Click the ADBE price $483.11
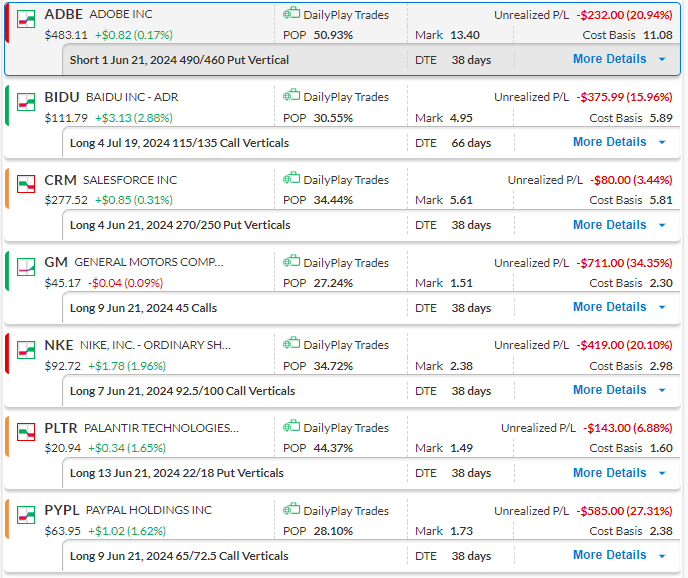Screen dimensions: 688x578 (x=66, y=35)
